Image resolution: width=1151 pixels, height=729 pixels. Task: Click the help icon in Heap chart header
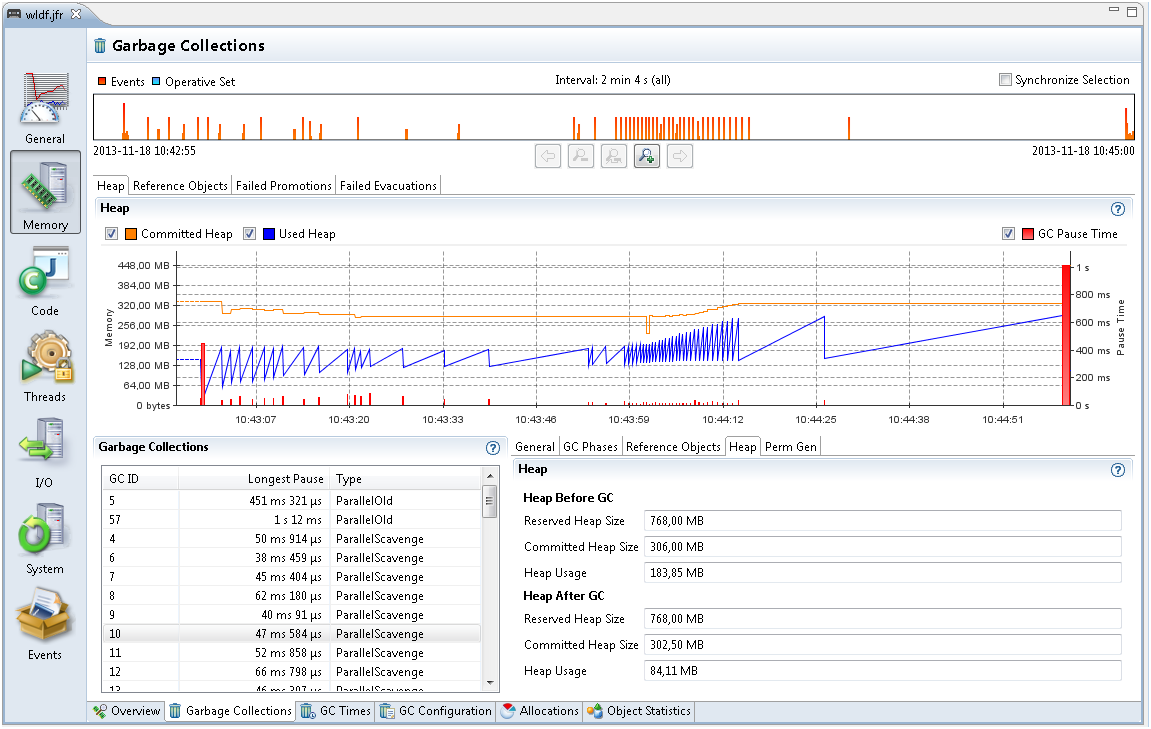click(x=1118, y=209)
